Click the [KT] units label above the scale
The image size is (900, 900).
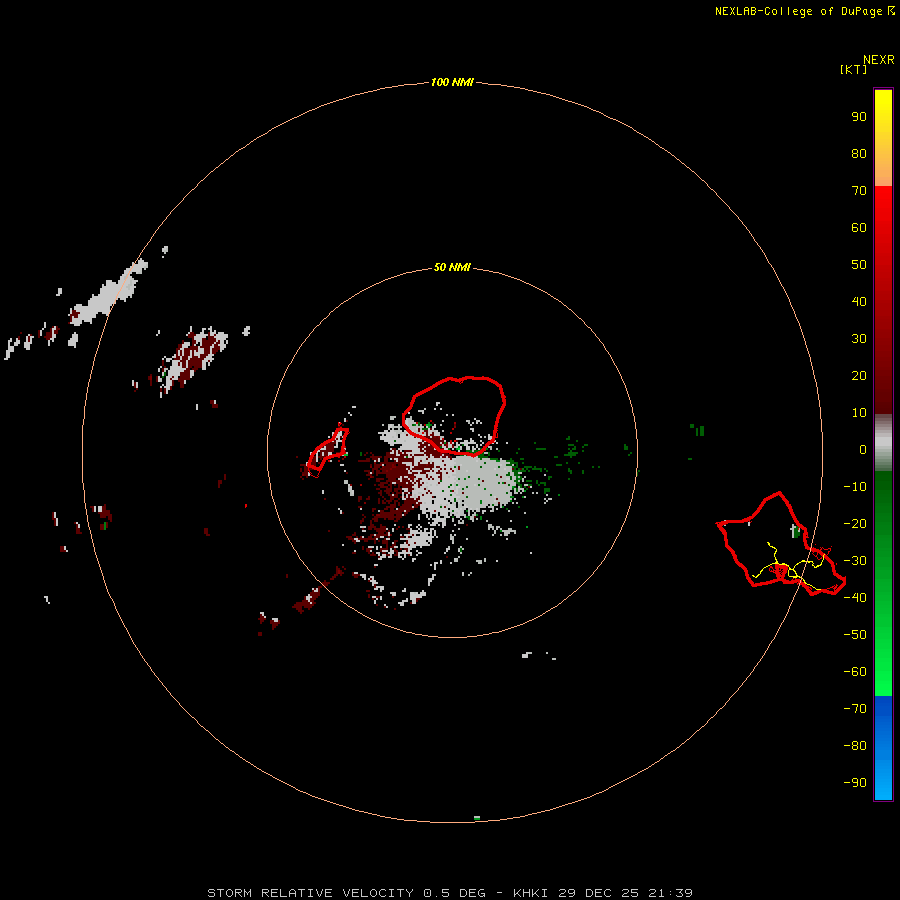[853, 69]
